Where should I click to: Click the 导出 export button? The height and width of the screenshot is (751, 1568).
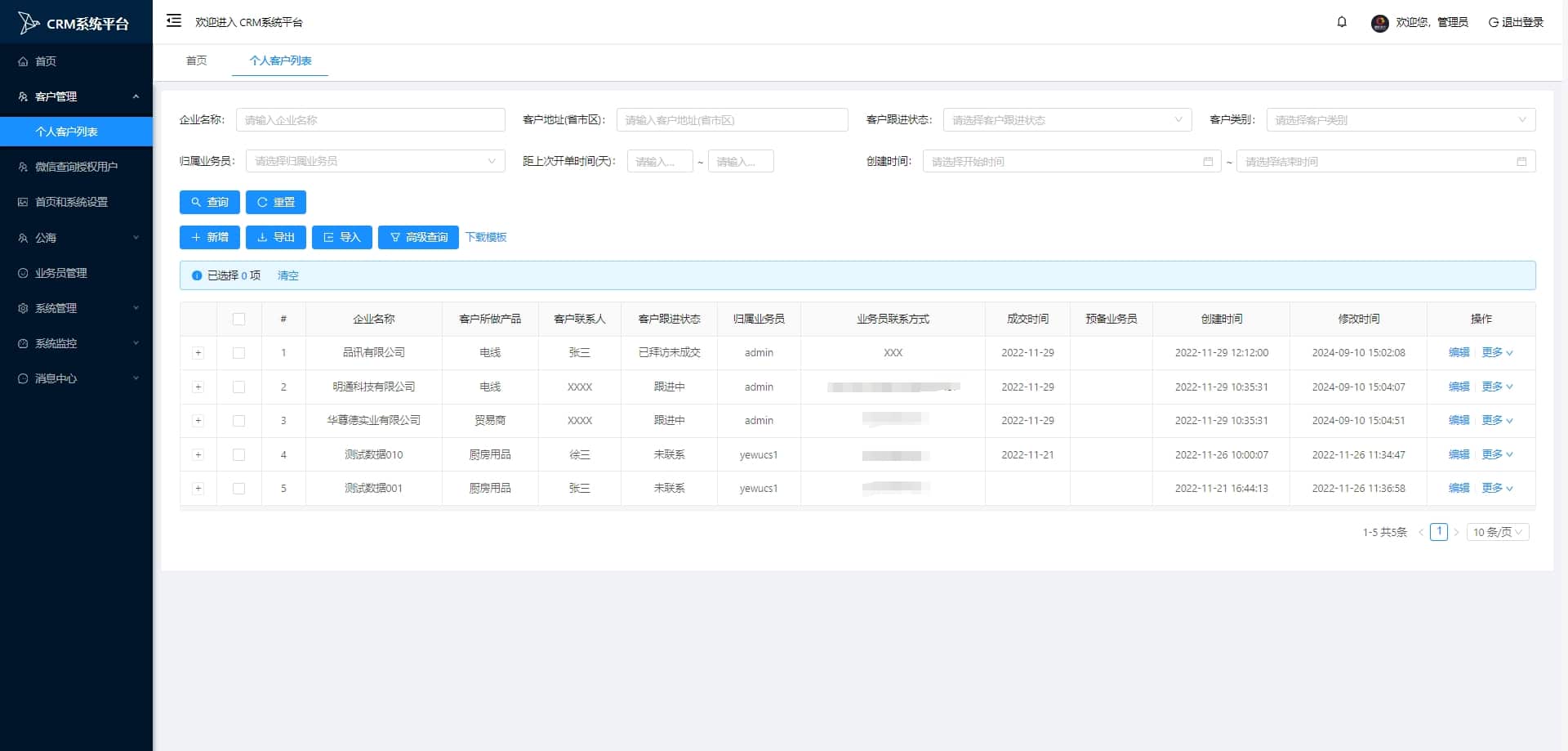pos(276,237)
